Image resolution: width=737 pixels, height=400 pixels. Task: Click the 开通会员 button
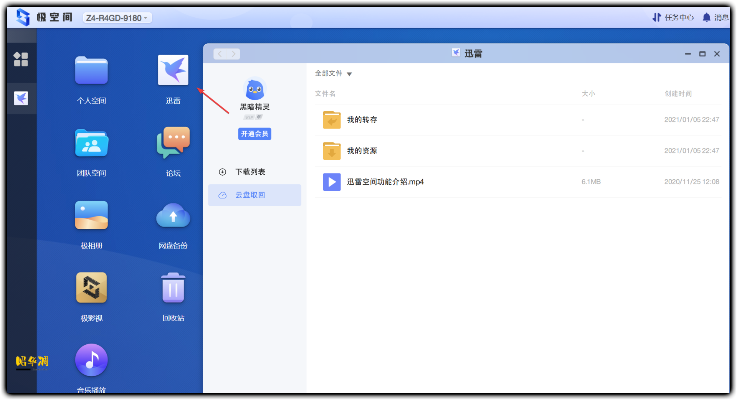[254, 134]
